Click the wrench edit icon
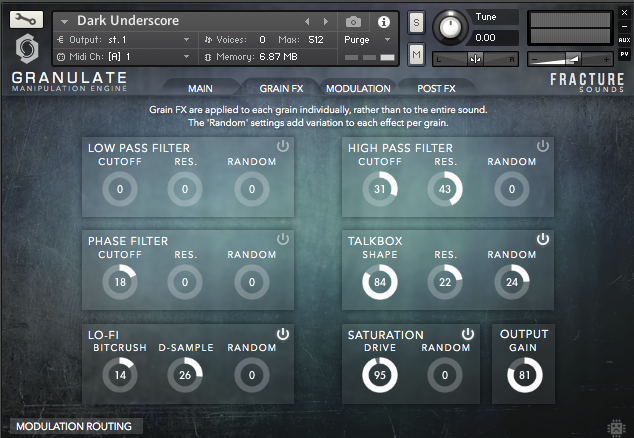This screenshot has width=634, height=438. [x=26, y=19]
